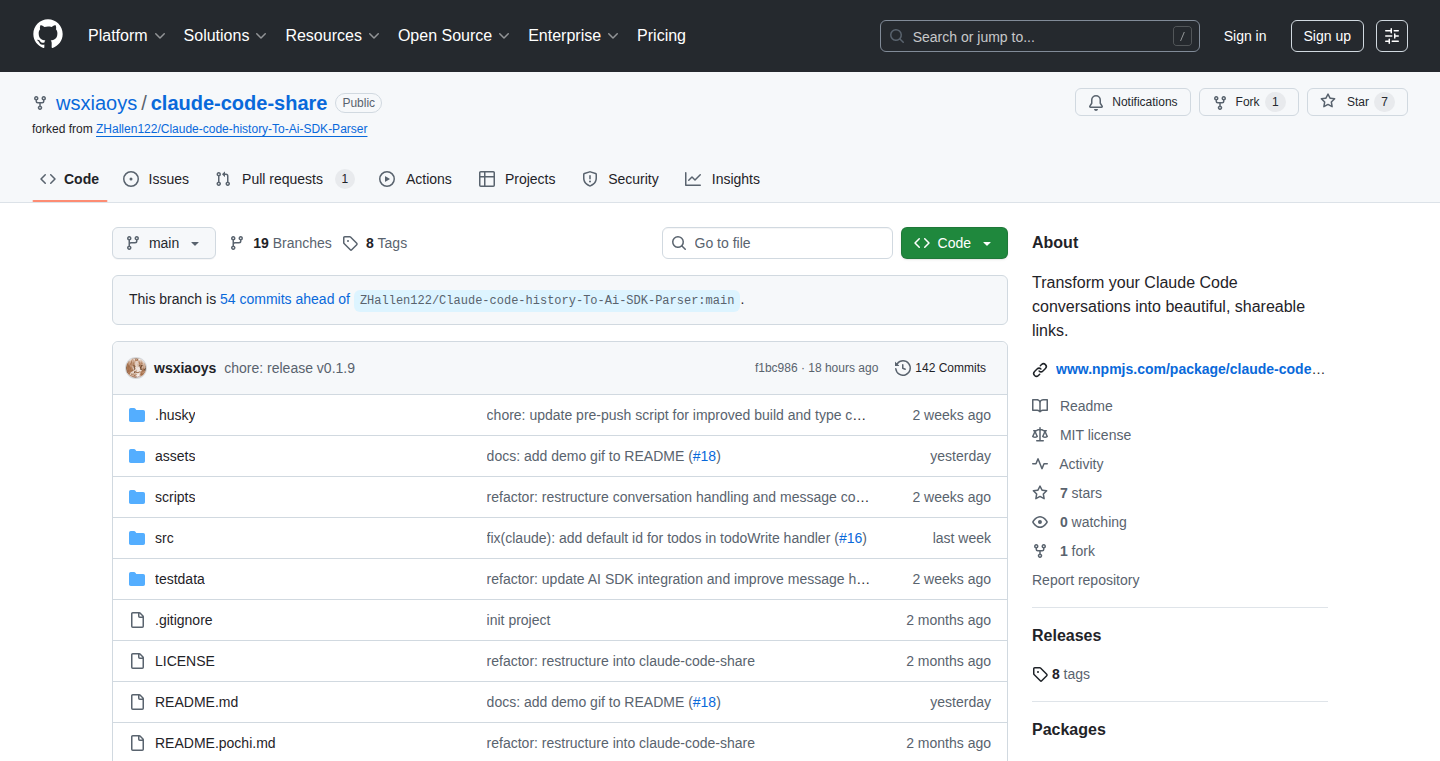Viewport: 1440px width, 761px height.
Task: Open the main branch selector dropdown
Action: click(x=164, y=243)
